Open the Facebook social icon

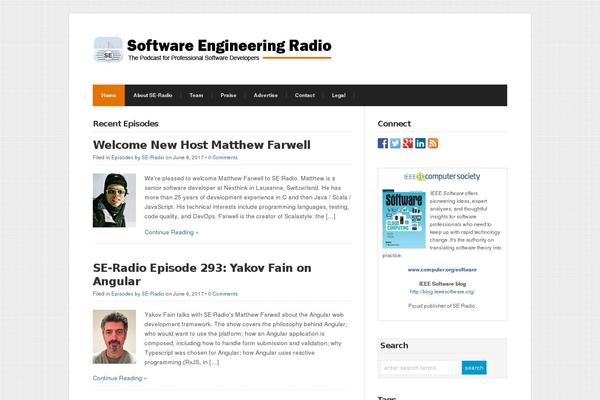pyautogui.click(x=383, y=143)
